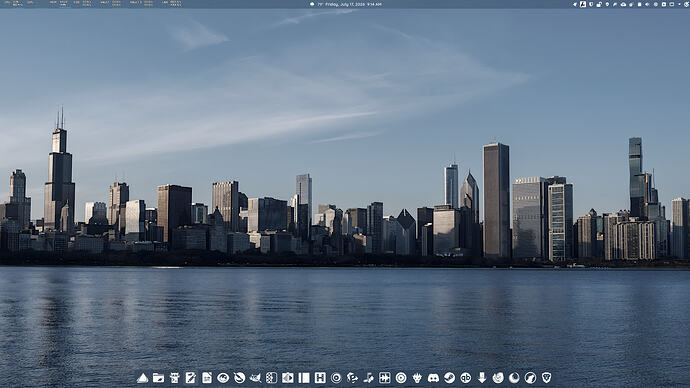The image size is (690, 388).
Task: Open qBittorrent from the dock
Action: point(466,377)
